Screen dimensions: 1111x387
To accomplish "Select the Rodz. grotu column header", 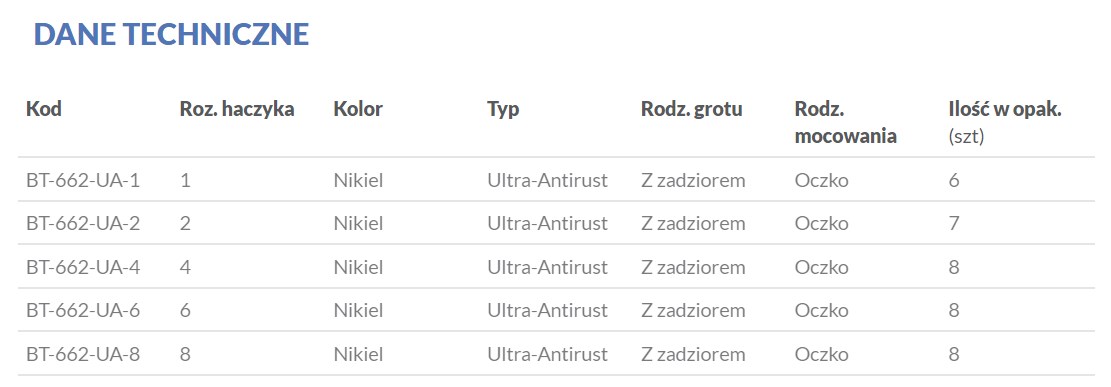I will coord(692,110).
